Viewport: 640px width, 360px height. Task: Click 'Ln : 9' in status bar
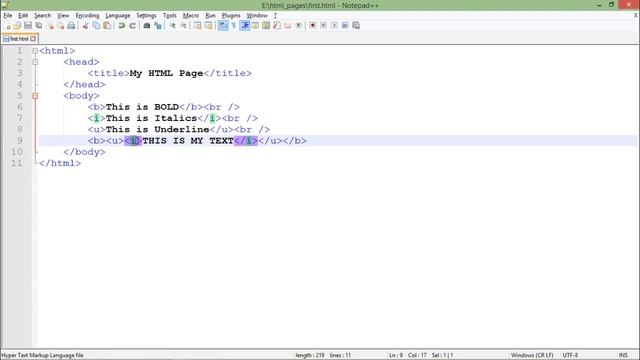[396, 355]
